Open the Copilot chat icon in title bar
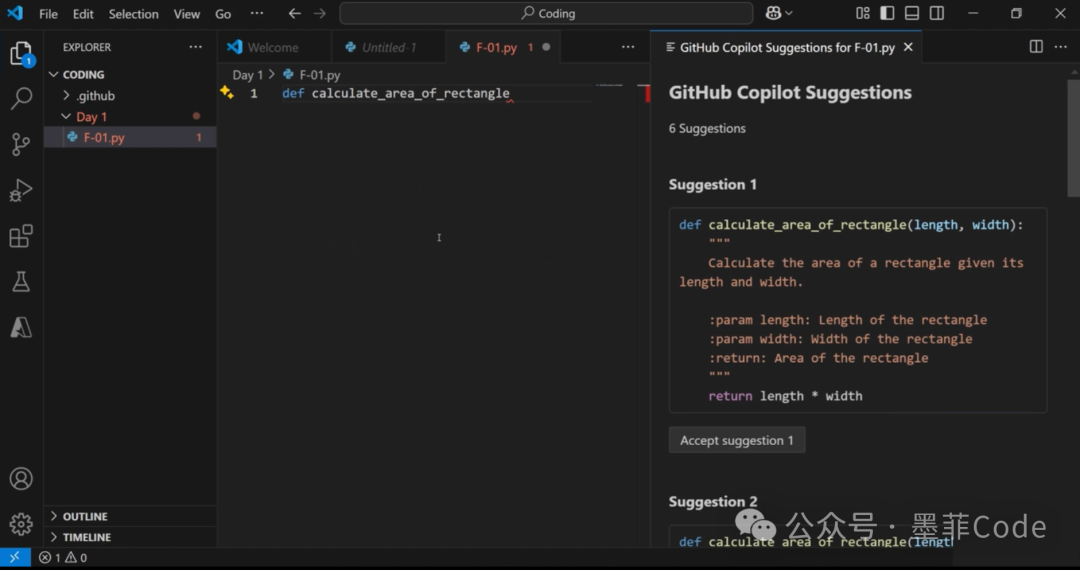The height and width of the screenshot is (570, 1080). click(x=773, y=13)
